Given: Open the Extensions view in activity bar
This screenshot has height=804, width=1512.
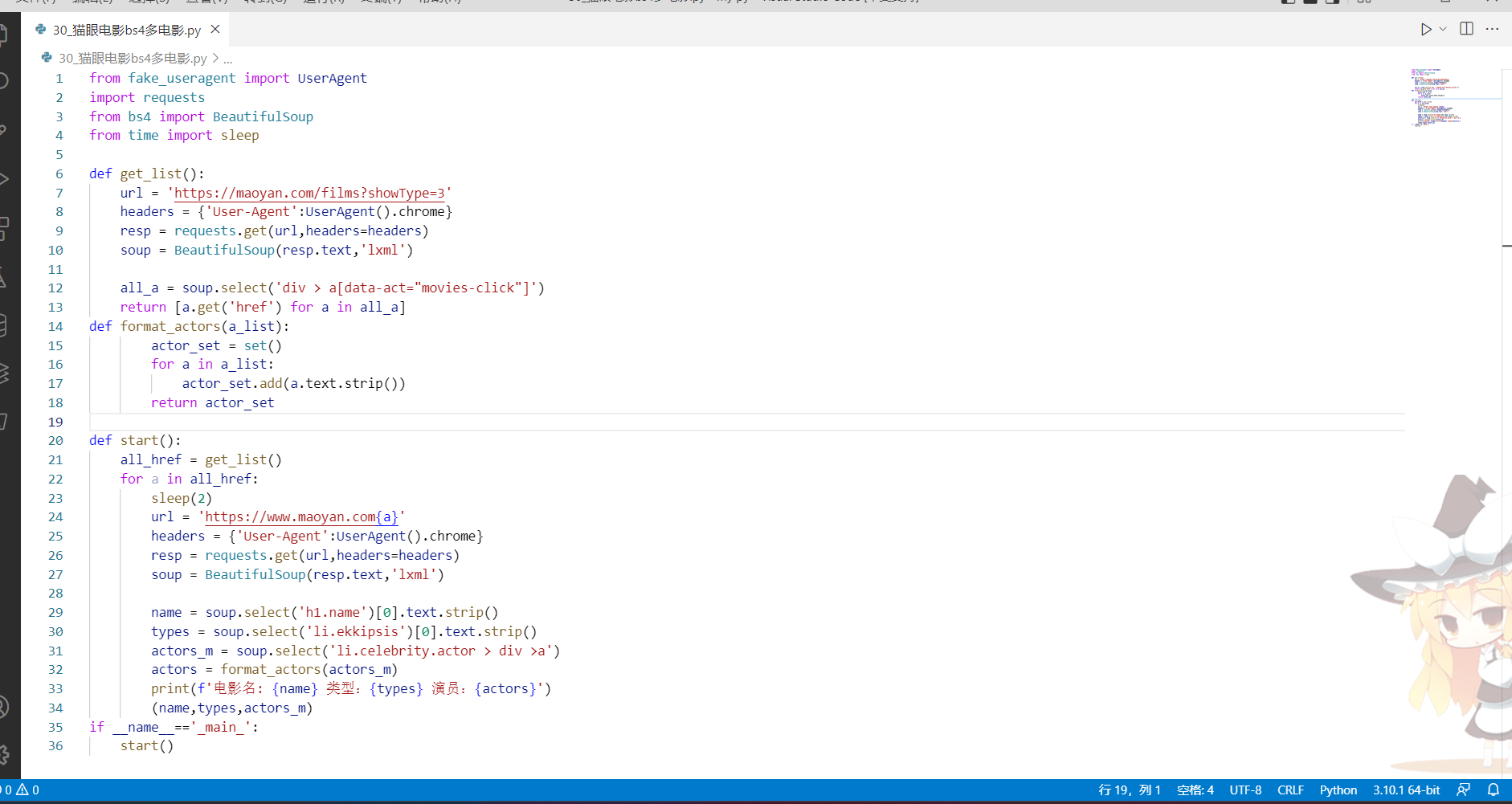Looking at the screenshot, I should (4, 229).
